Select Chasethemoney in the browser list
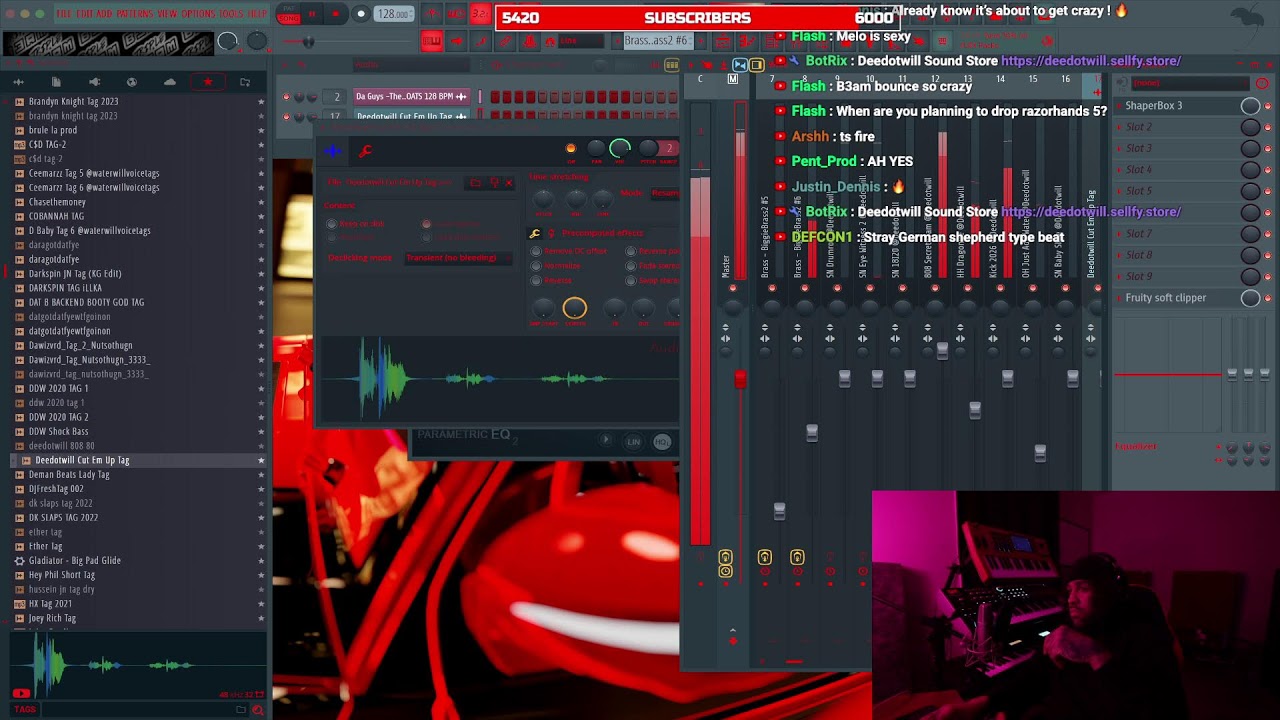 [57, 202]
